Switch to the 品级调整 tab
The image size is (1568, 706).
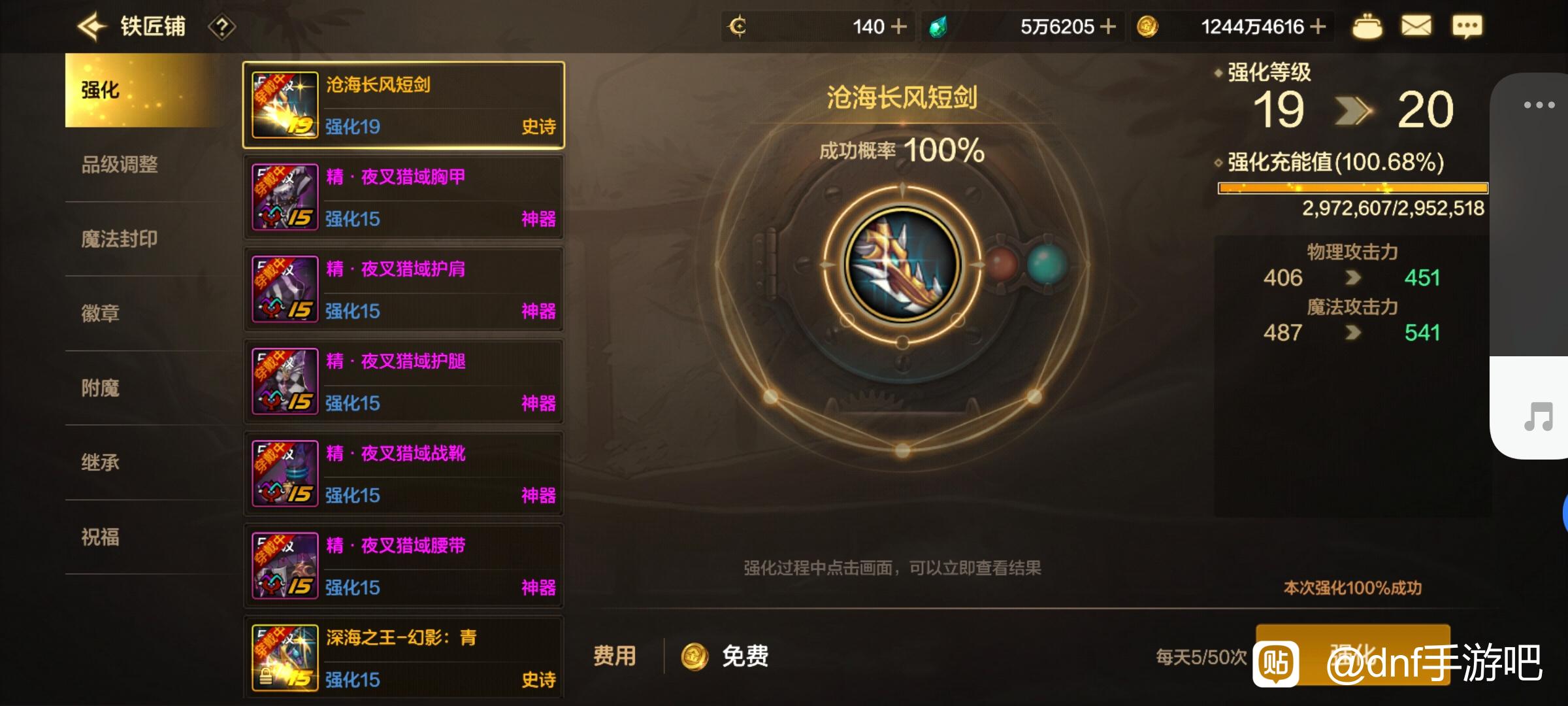pyautogui.click(x=120, y=164)
